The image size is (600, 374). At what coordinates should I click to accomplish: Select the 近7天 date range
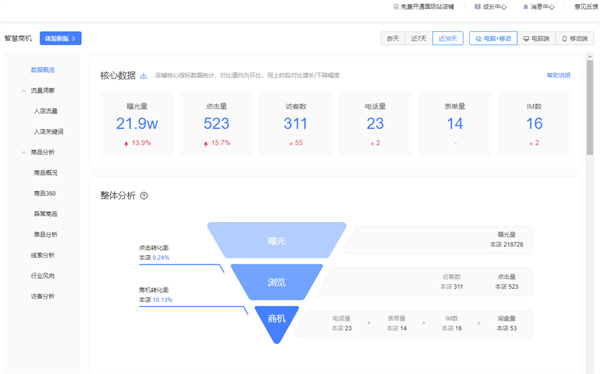(419, 38)
